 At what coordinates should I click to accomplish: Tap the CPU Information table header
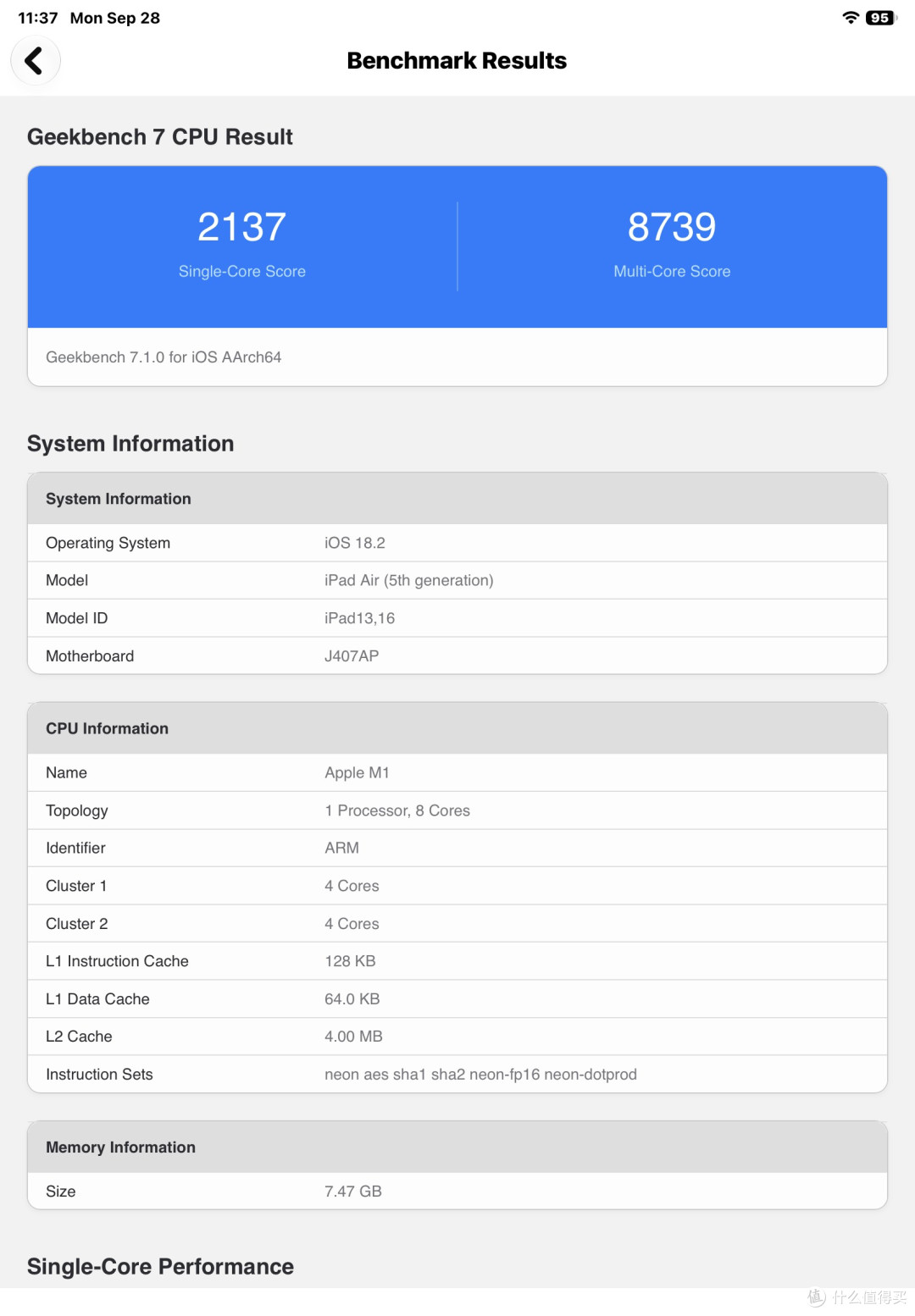[x=457, y=728]
